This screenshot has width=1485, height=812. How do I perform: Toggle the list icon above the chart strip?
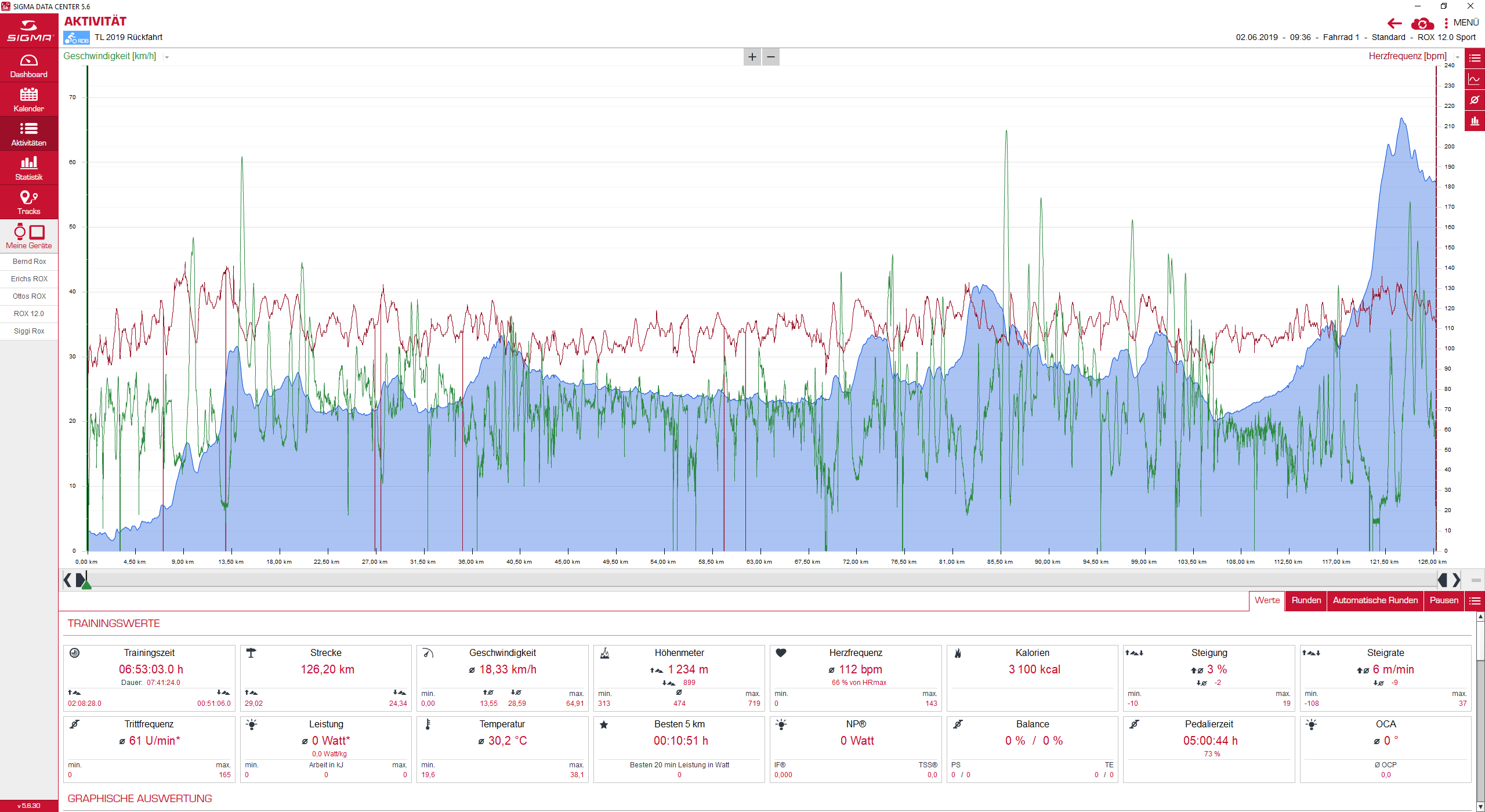click(x=1475, y=58)
